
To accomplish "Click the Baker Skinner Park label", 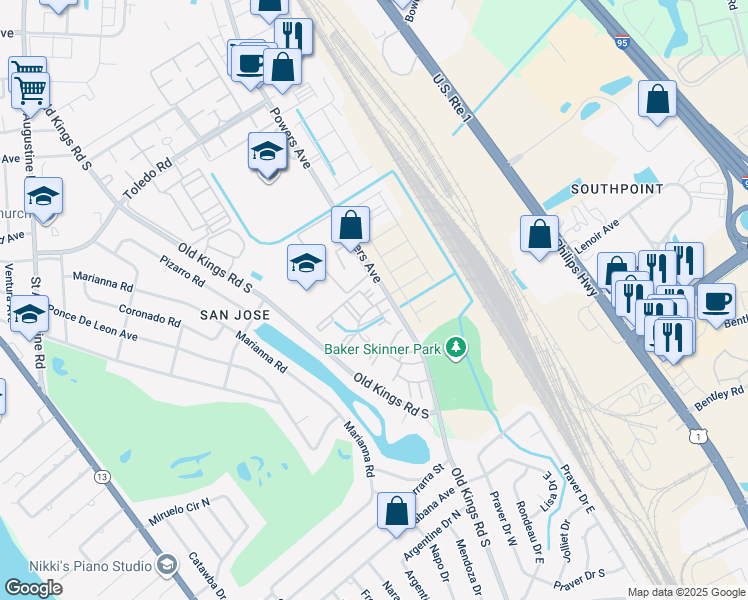I will point(383,349).
